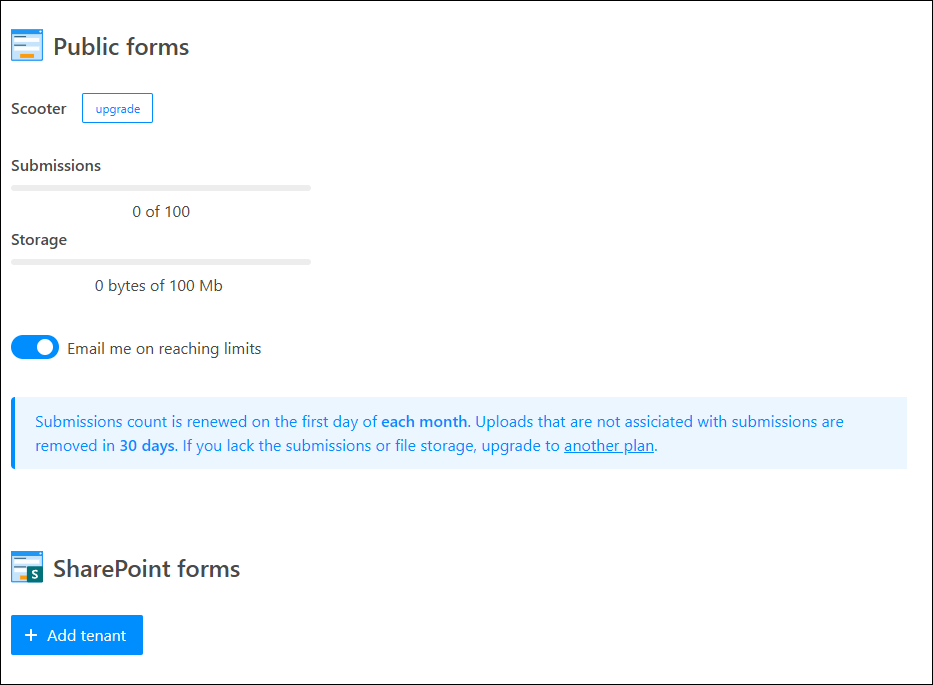Select the SharePoint forms heading

pos(146,569)
